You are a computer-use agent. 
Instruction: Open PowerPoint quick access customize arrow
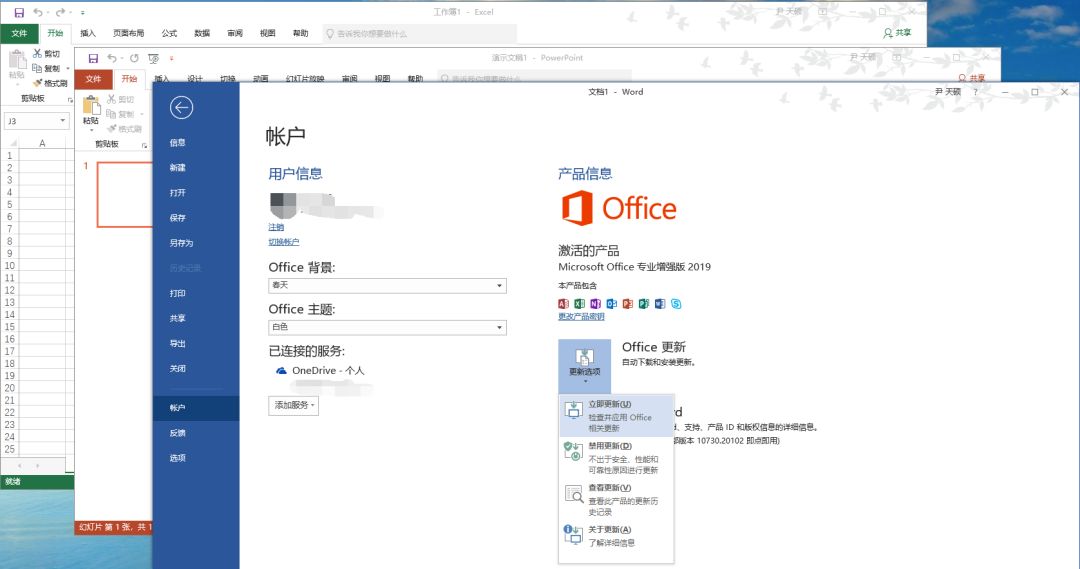pos(172,59)
